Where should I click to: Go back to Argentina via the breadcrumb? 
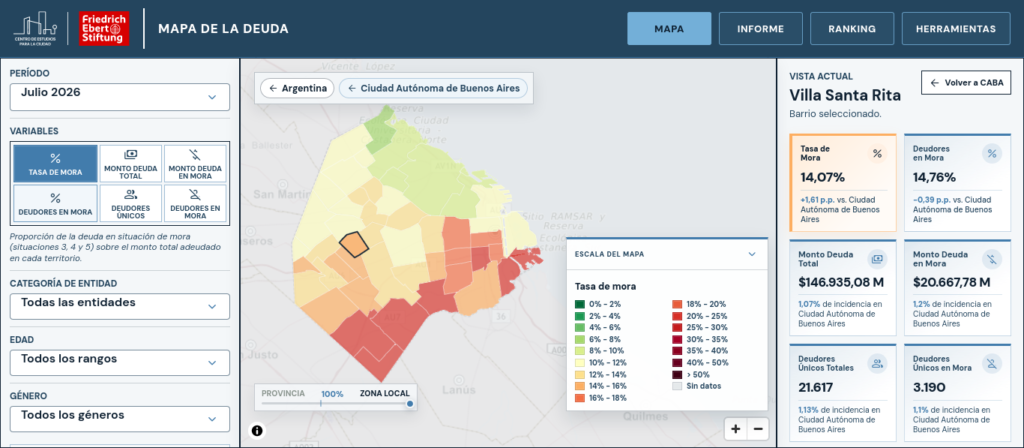pyautogui.click(x=298, y=88)
